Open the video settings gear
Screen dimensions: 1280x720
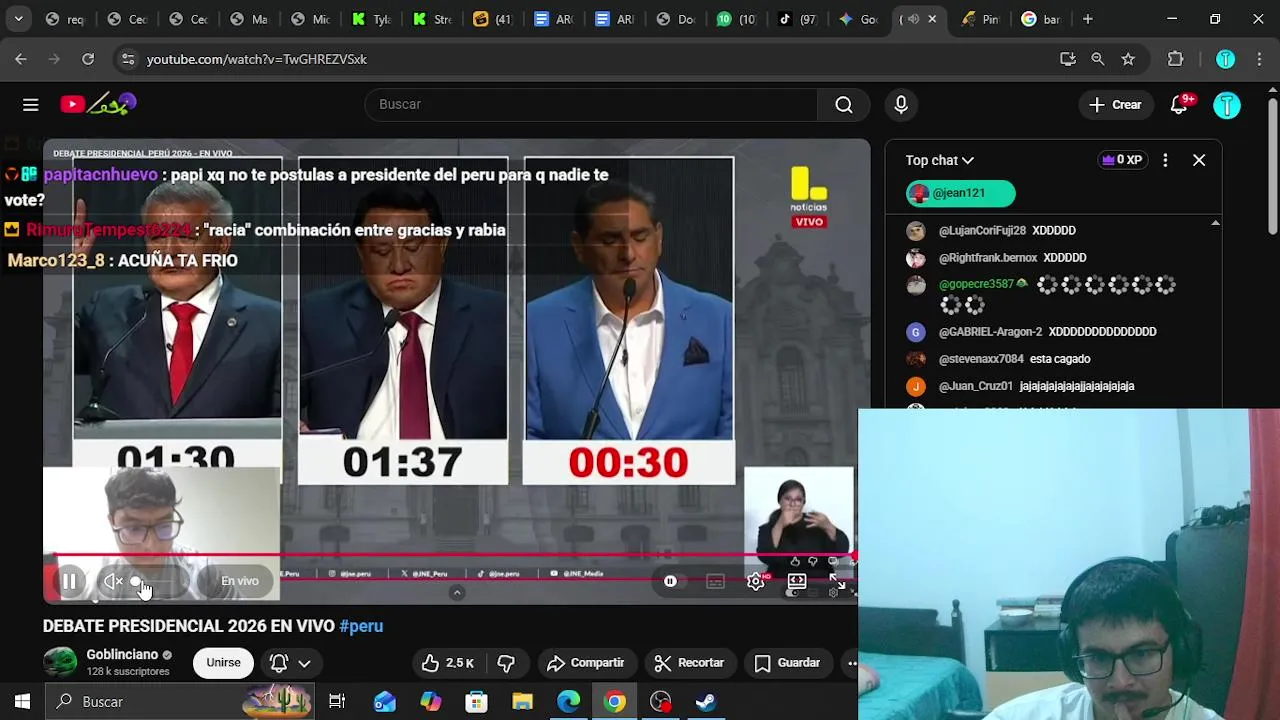pos(756,581)
